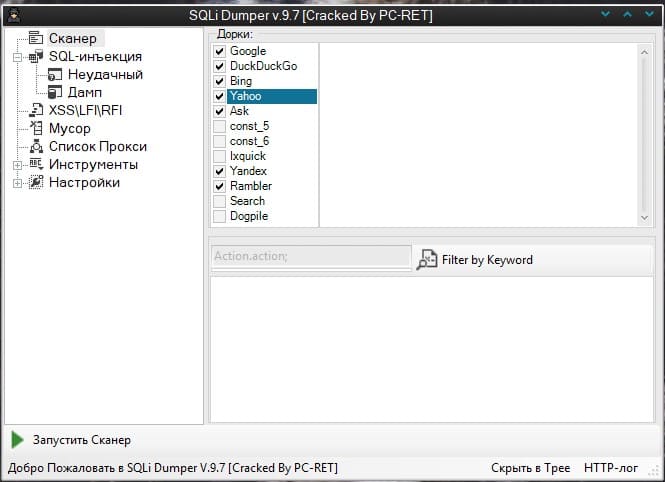Enable the Search checkbox
665x482 pixels.
click(x=219, y=201)
